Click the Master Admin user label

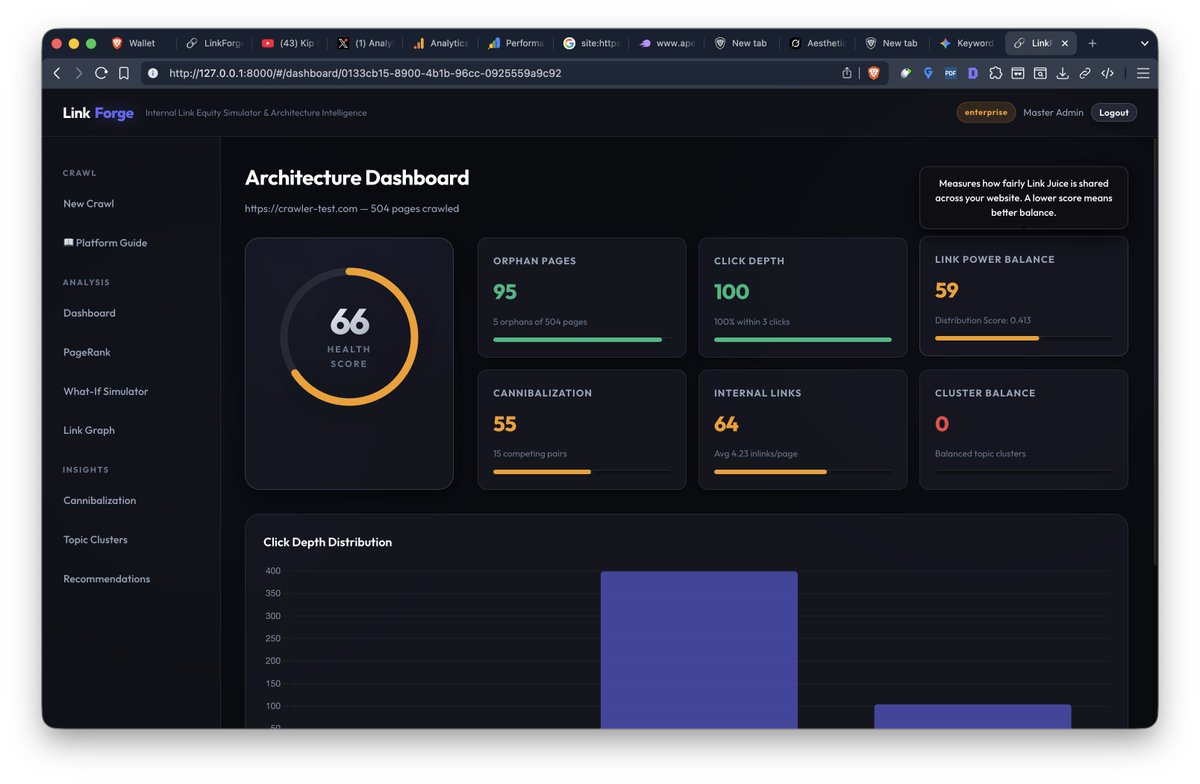coord(1053,113)
